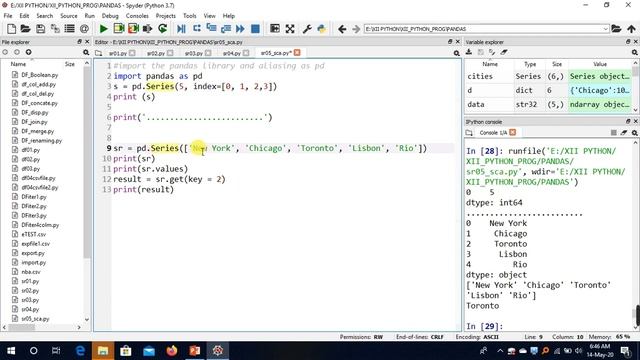Click the @ symbol finder icon

point(84,29)
